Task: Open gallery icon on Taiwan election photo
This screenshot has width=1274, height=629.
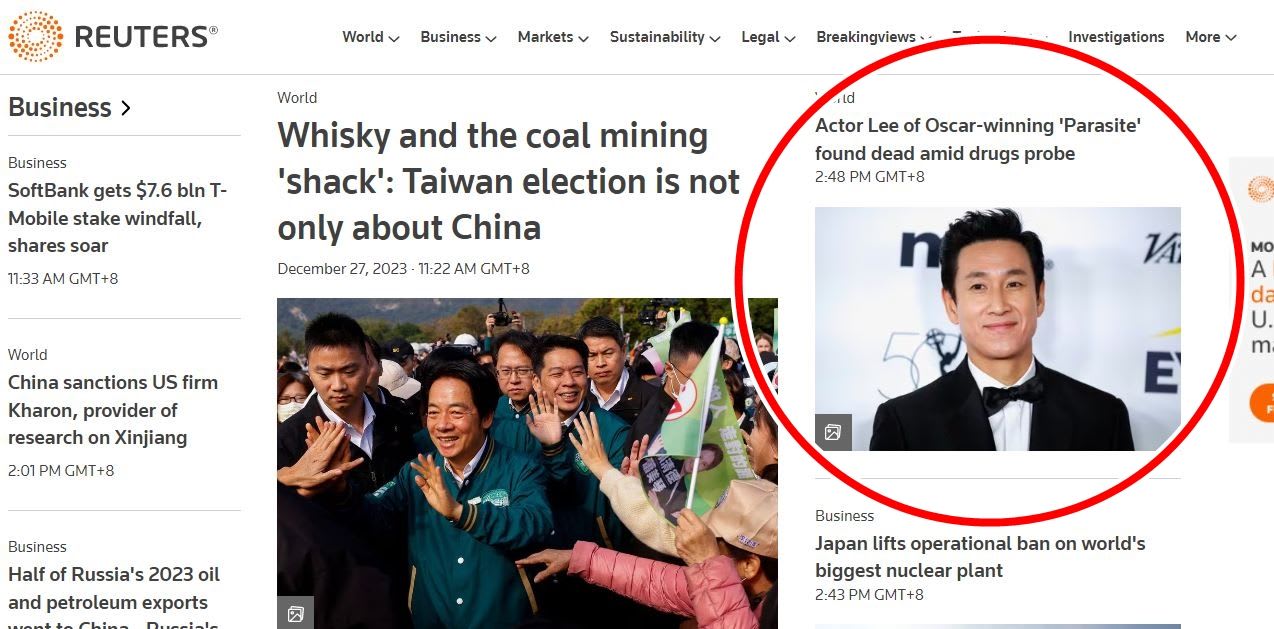Action: [x=295, y=613]
